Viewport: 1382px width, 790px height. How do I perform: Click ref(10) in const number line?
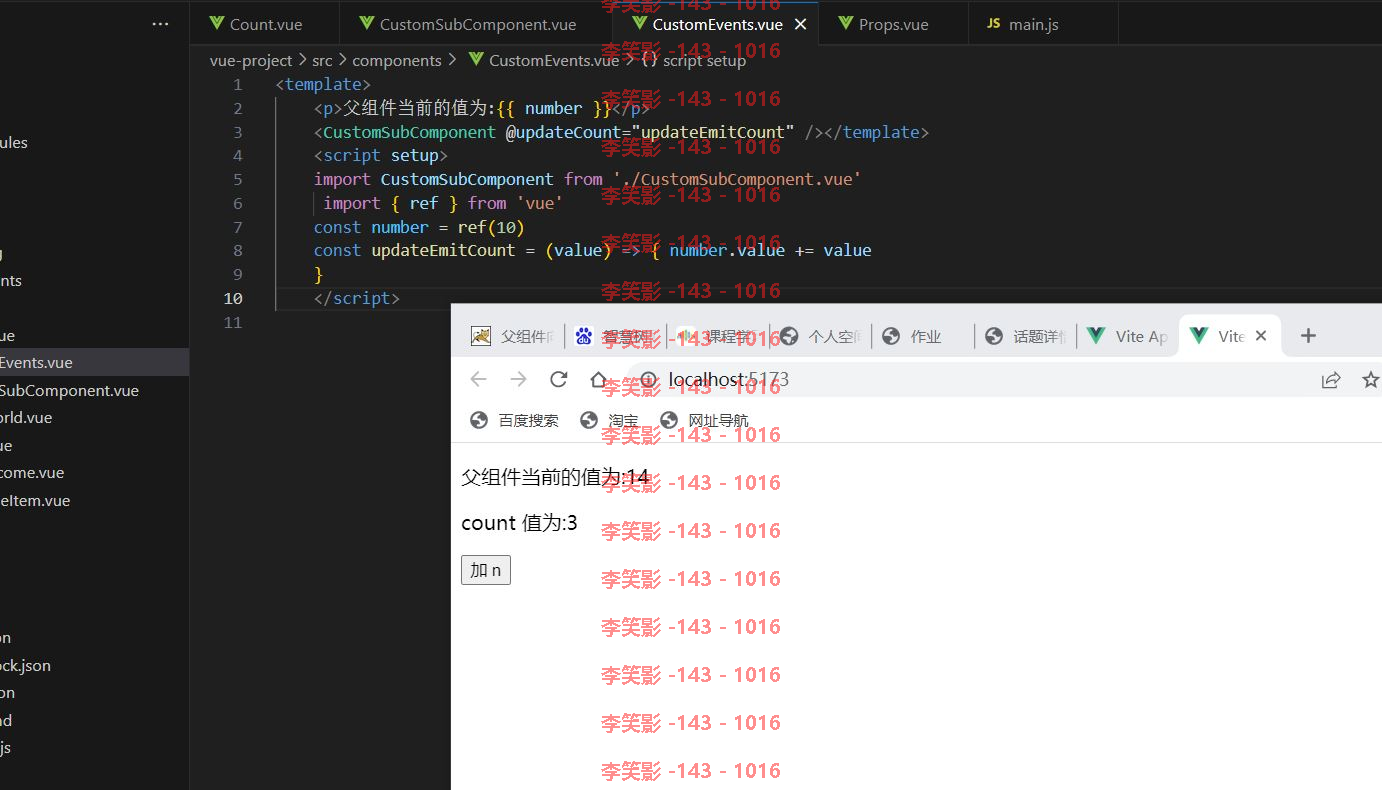pyautogui.click(x=491, y=227)
